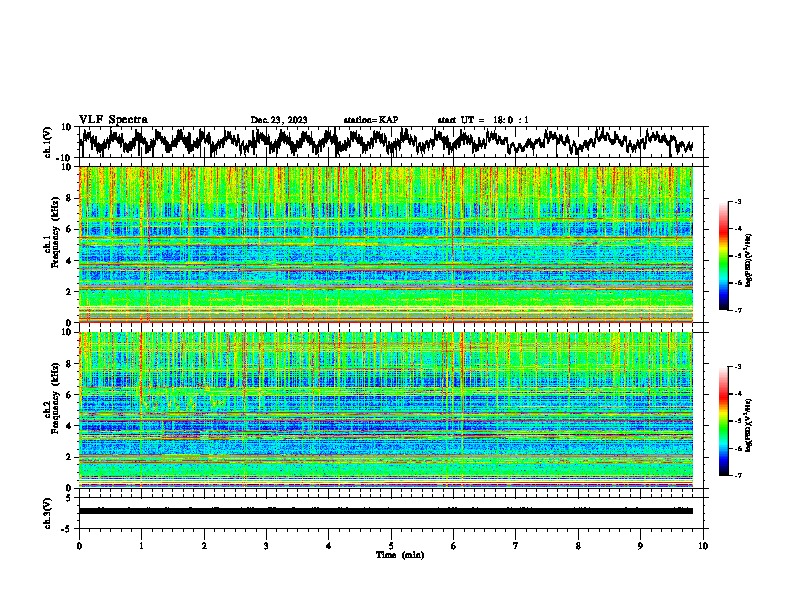This screenshot has width=792, height=612.
Task: Click time axis tick label 0
Action: click(x=79, y=546)
